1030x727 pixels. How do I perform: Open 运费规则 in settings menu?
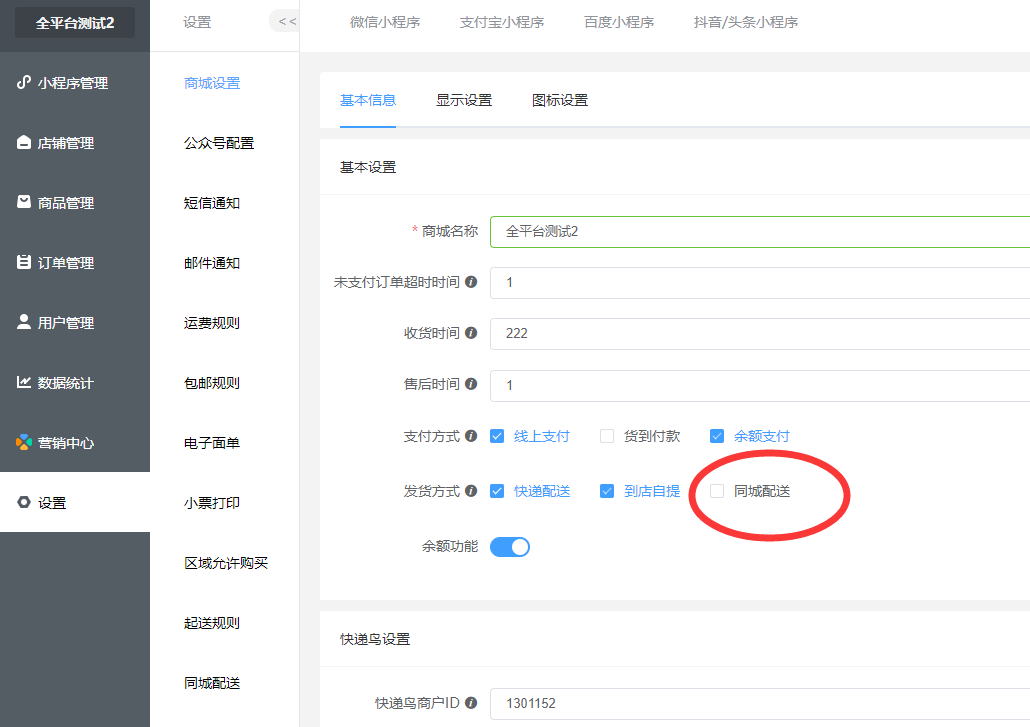tap(212, 323)
